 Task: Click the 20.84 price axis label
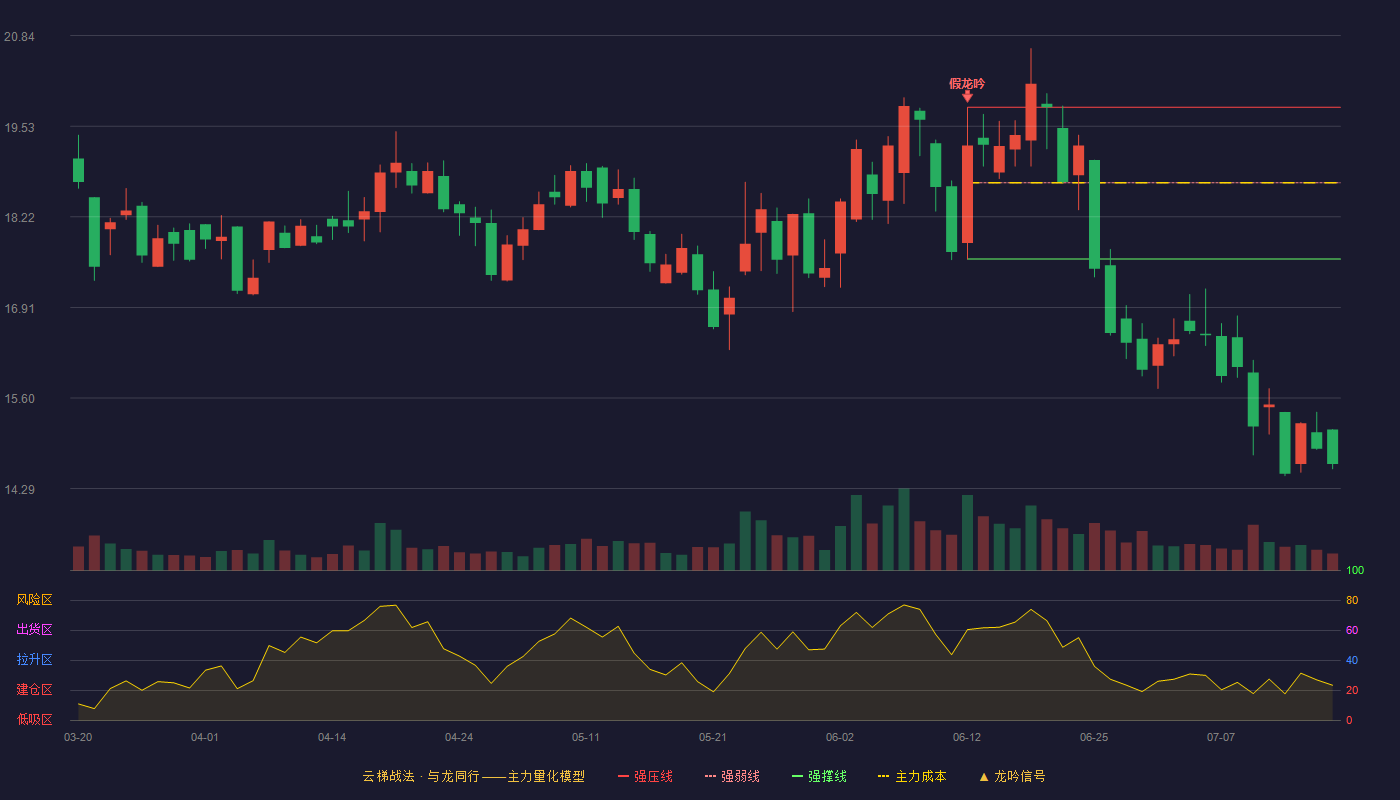pyautogui.click(x=19, y=37)
